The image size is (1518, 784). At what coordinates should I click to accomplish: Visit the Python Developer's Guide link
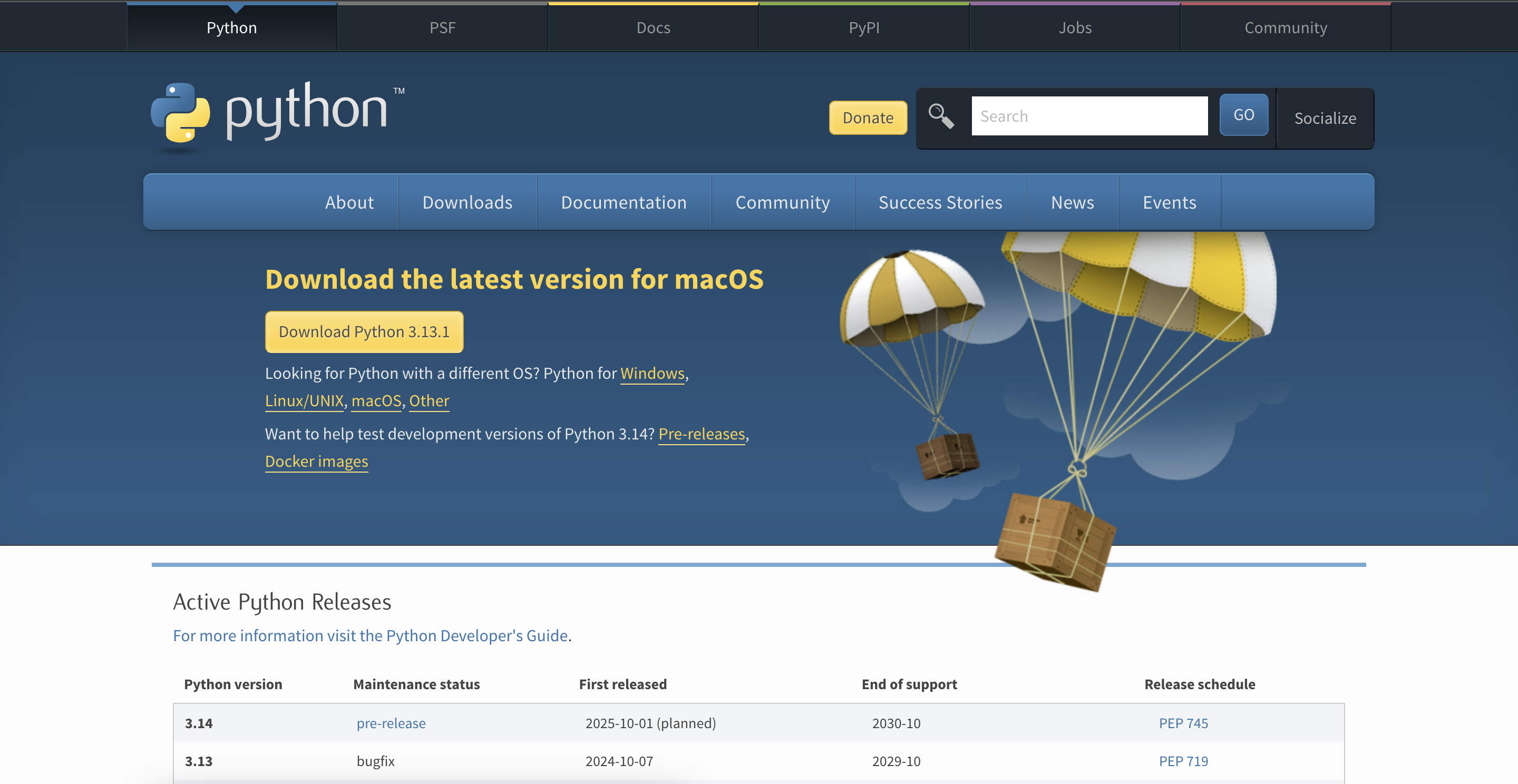coord(371,635)
